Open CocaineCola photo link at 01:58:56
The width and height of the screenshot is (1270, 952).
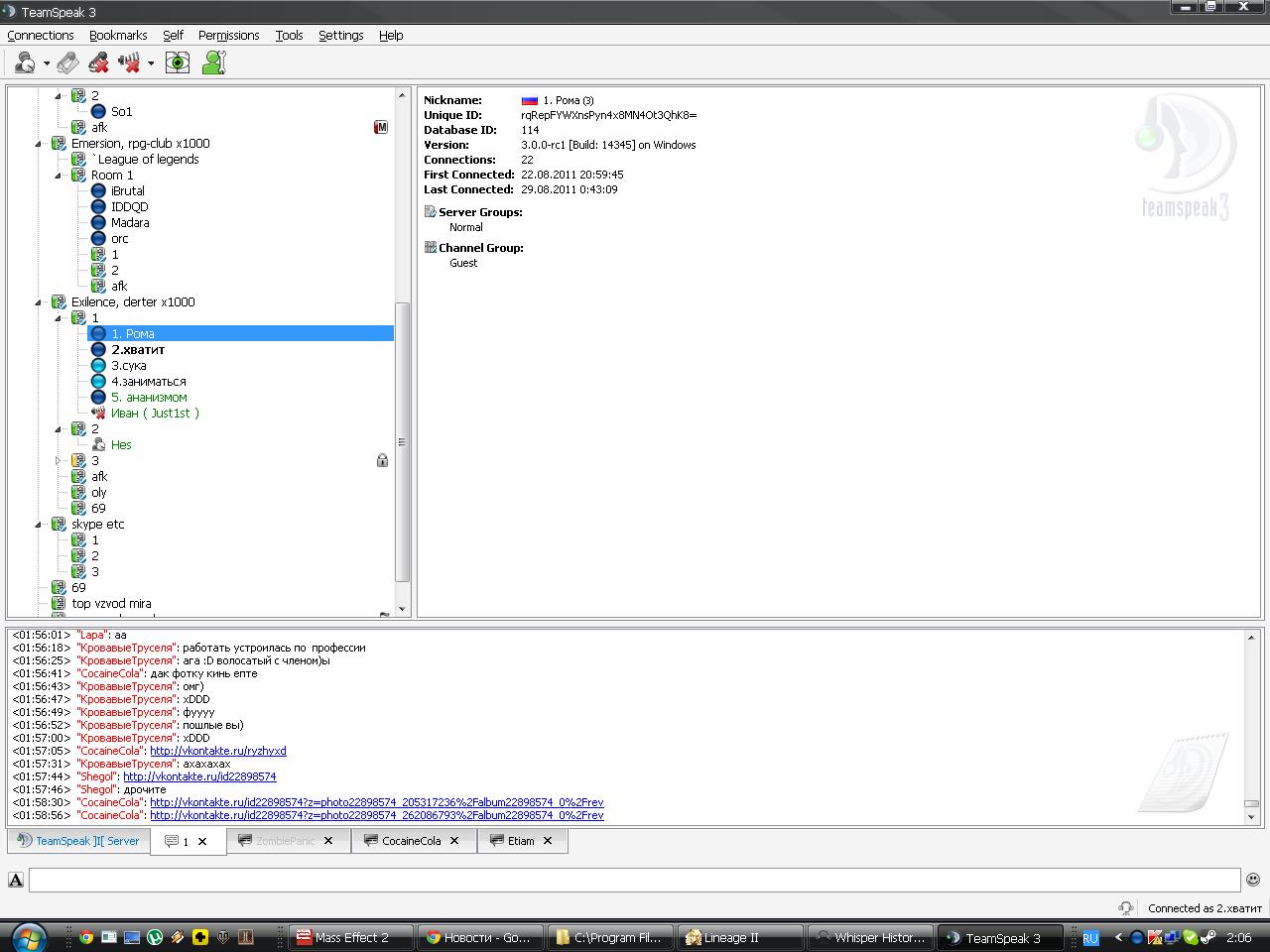[377, 816]
